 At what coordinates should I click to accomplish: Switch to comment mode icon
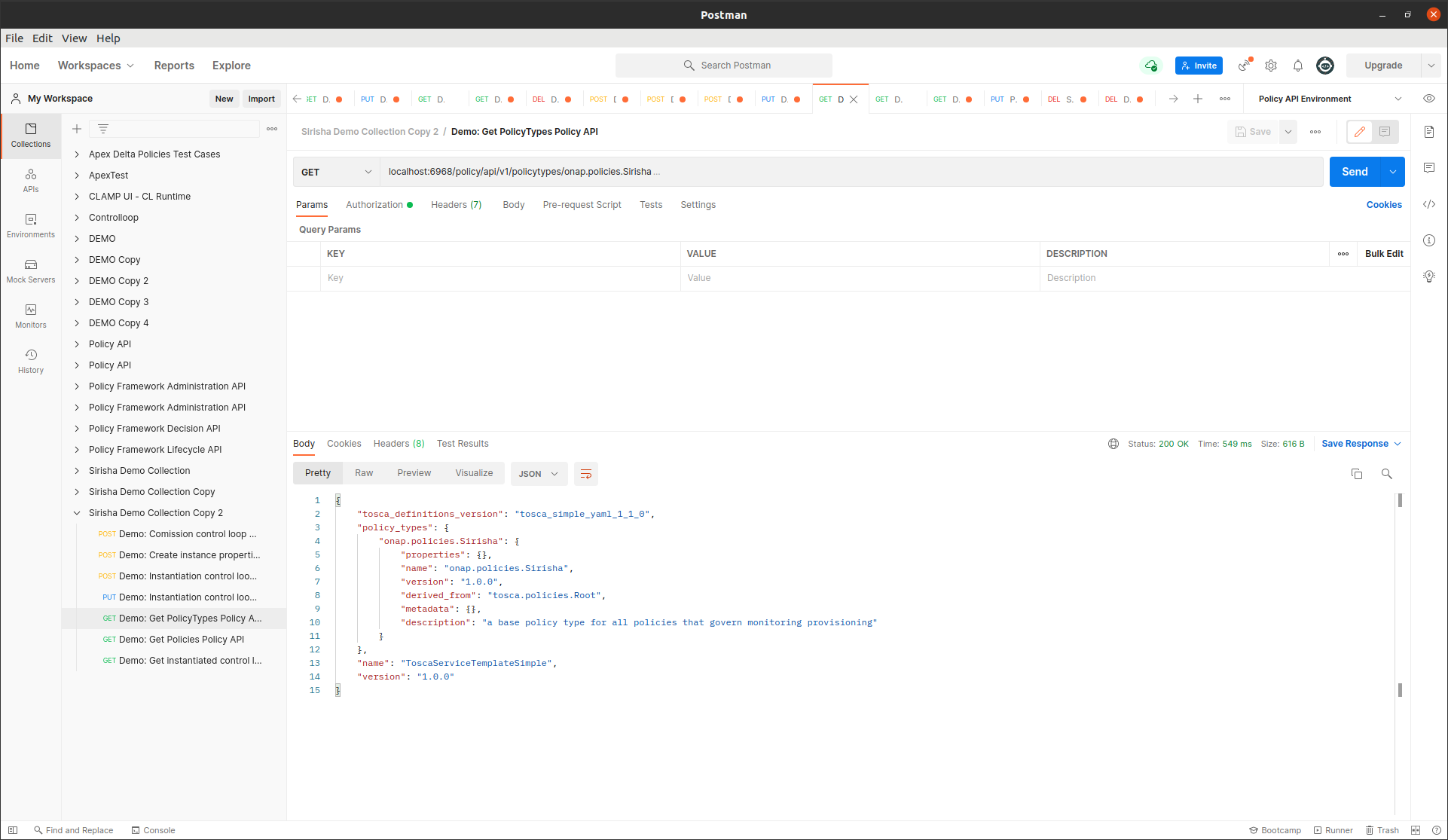point(1385,132)
